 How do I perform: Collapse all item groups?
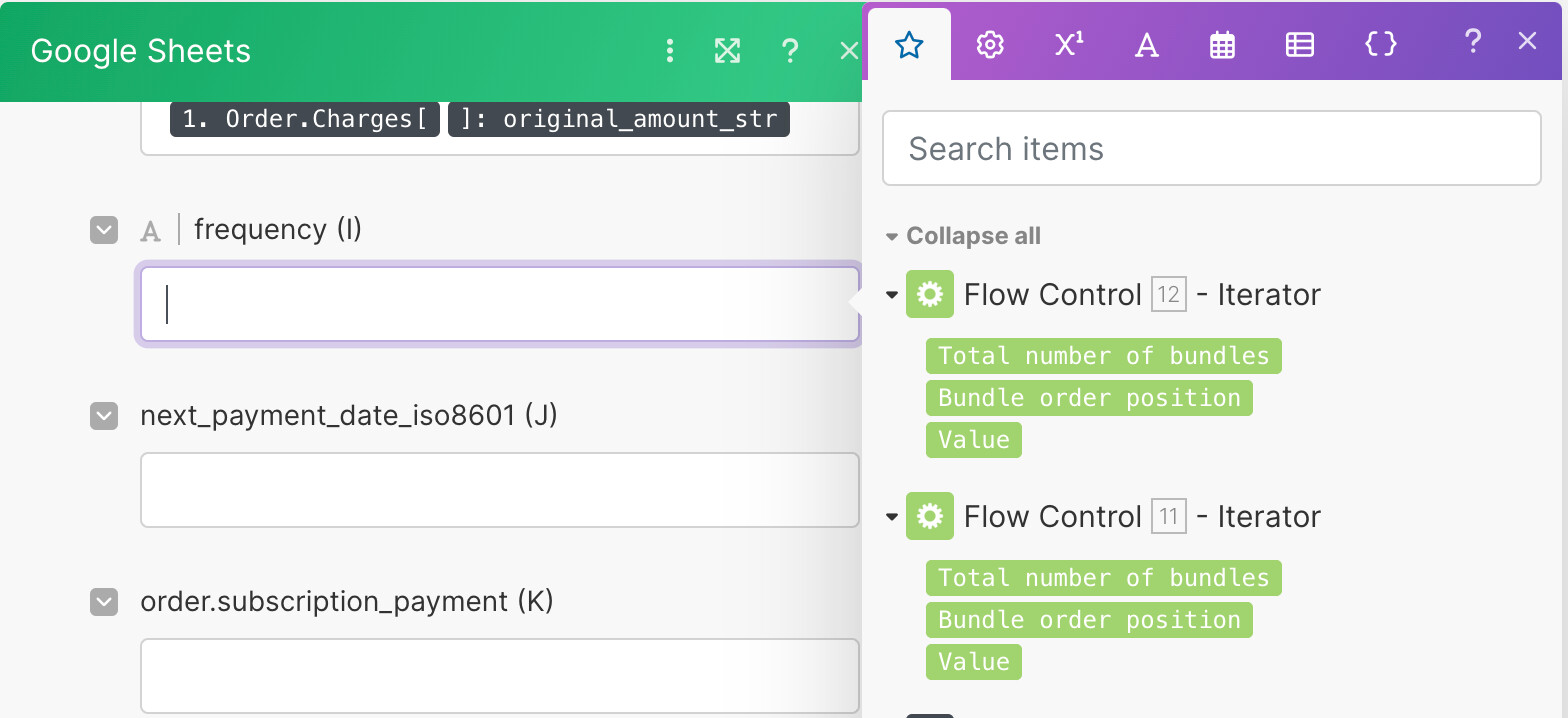(964, 236)
